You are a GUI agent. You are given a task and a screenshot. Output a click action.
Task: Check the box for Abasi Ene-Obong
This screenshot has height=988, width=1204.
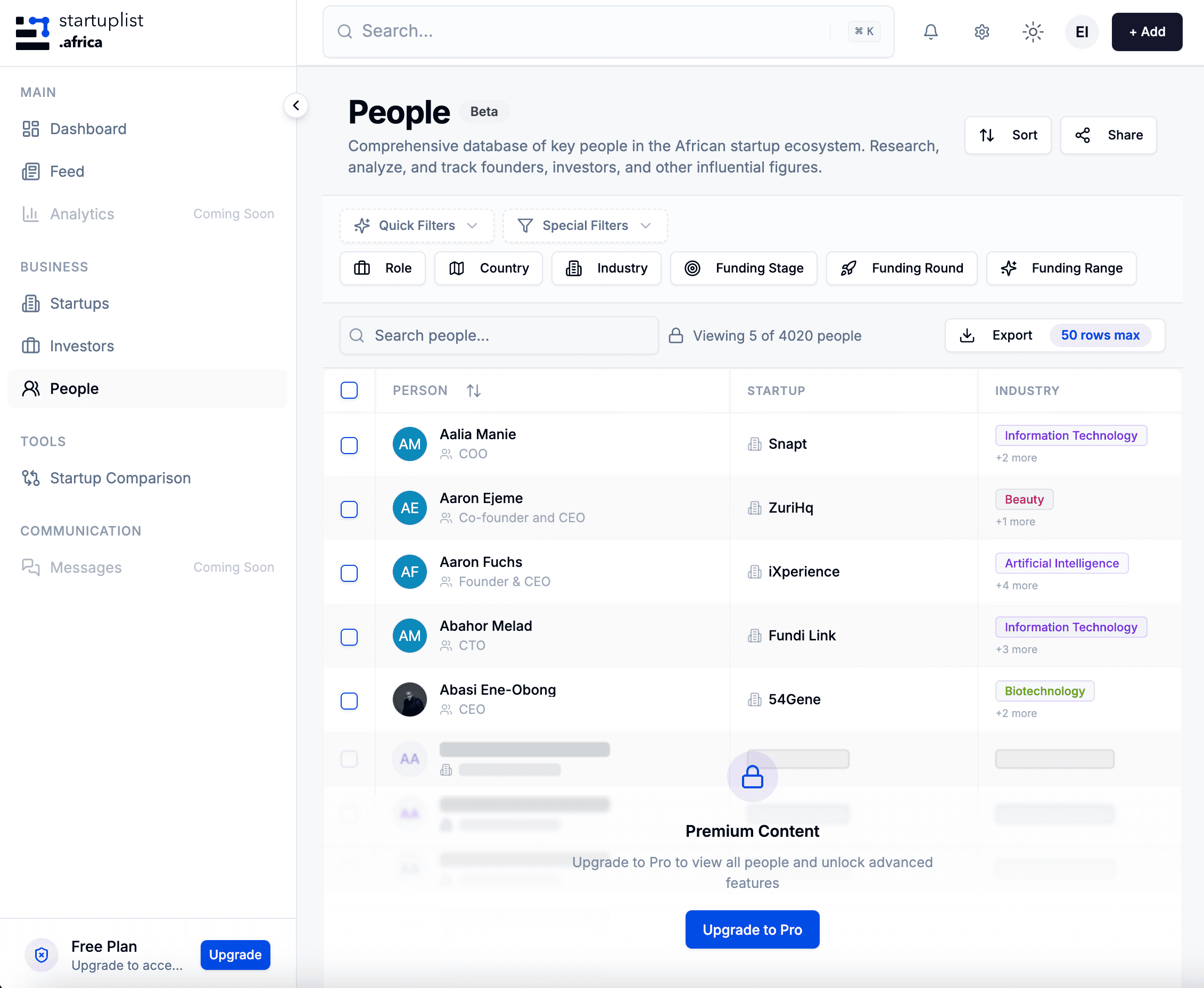click(349, 701)
